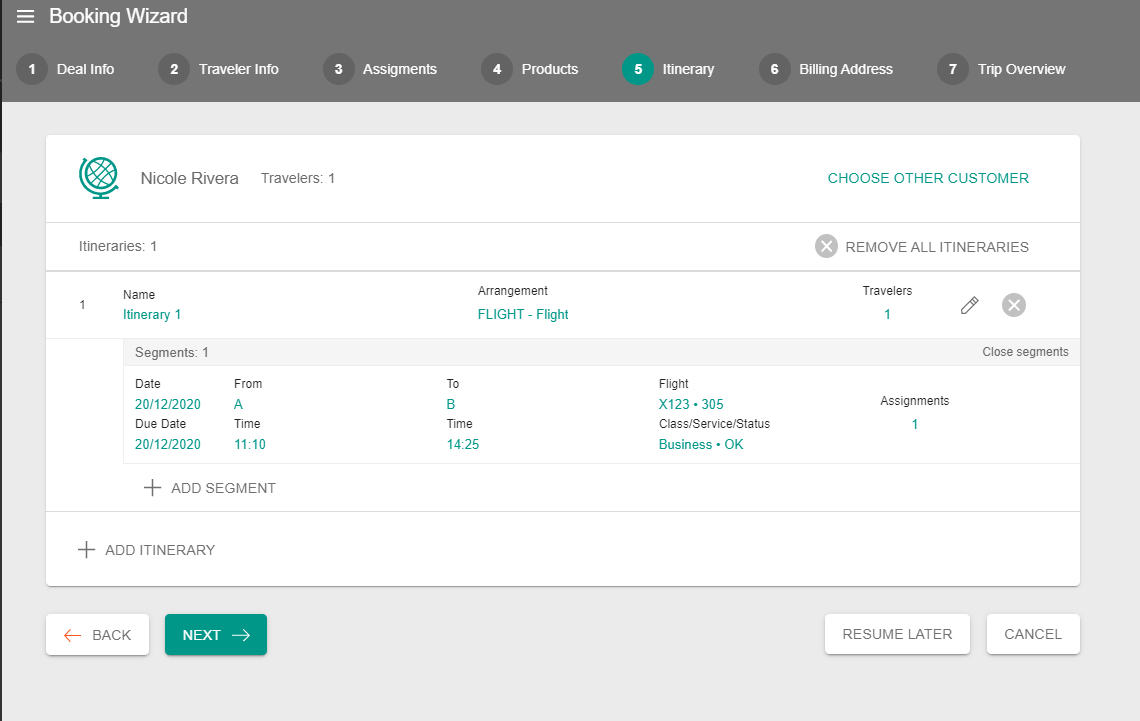Viewport: 1140px width, 721px height.
Task: Click the Add Itinerary label
Action: click(160, 550)
